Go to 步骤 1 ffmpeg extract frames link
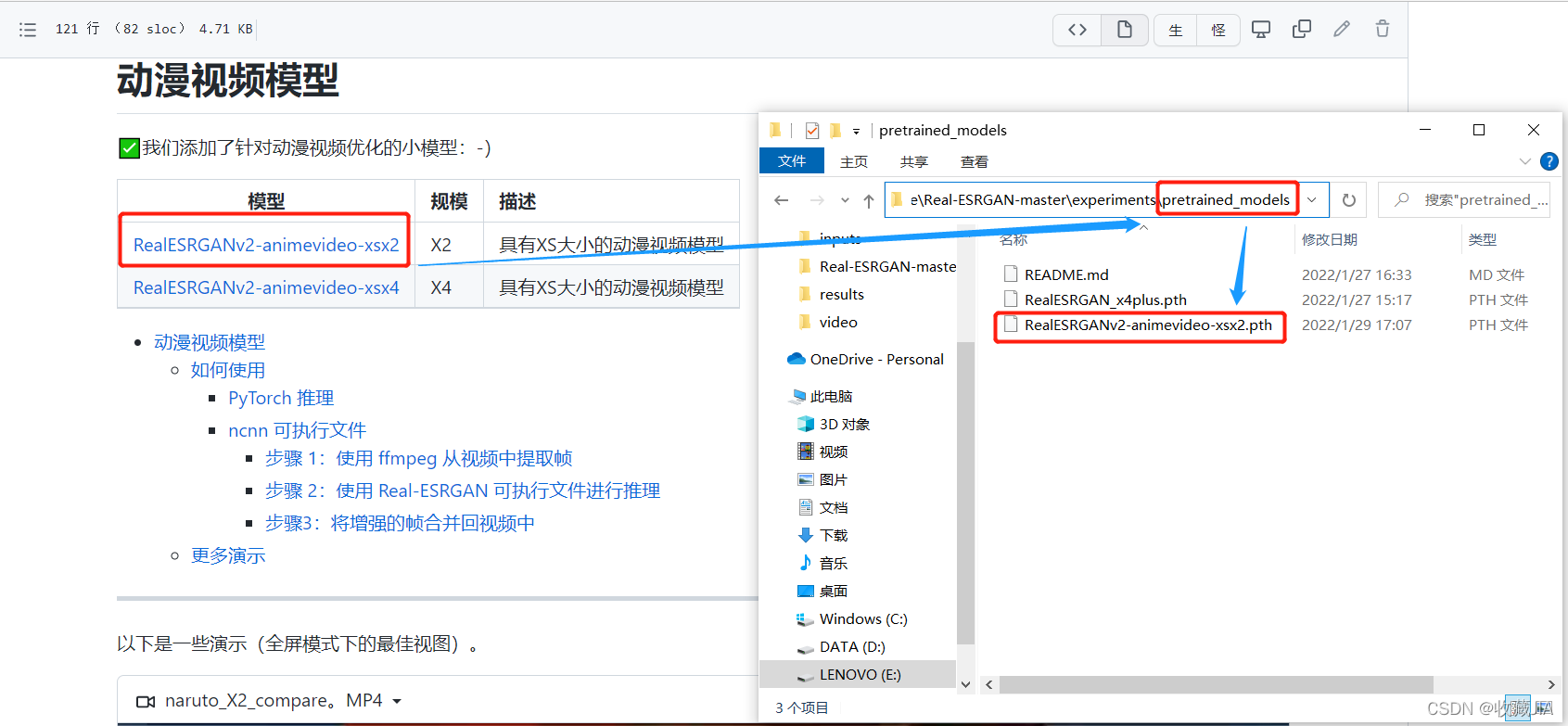The width and height of the screenshot is (1568, 726). pos(419,458)
